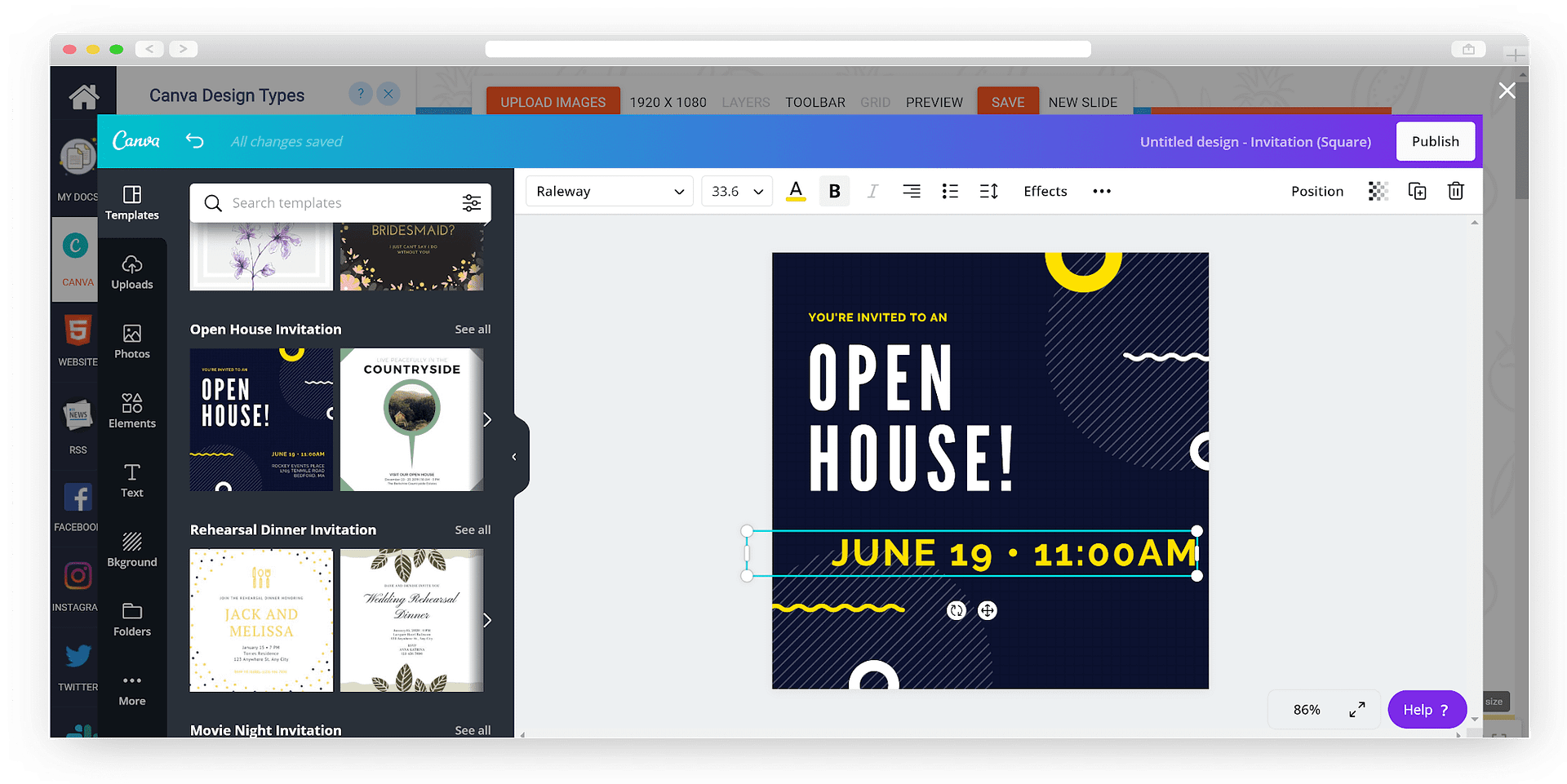The height and width of the screenshot is (784, 1567).
Task: Toggle bulleted list formatting
Action: click(950, 191)
